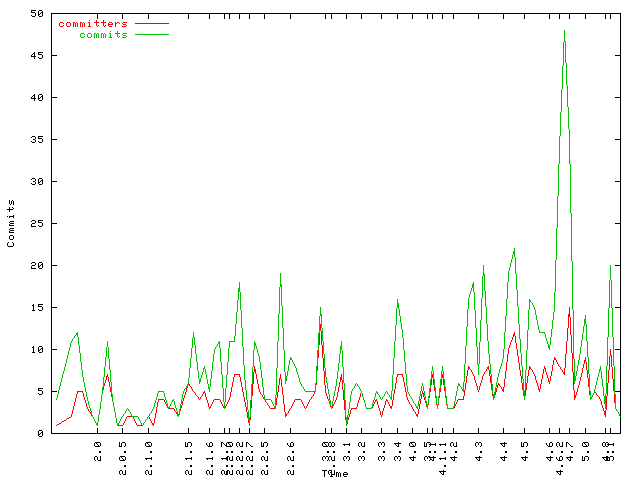The image size is (640, 480).
Task: Select the 3.4 version tick label
Action: [x=398, y=452]
